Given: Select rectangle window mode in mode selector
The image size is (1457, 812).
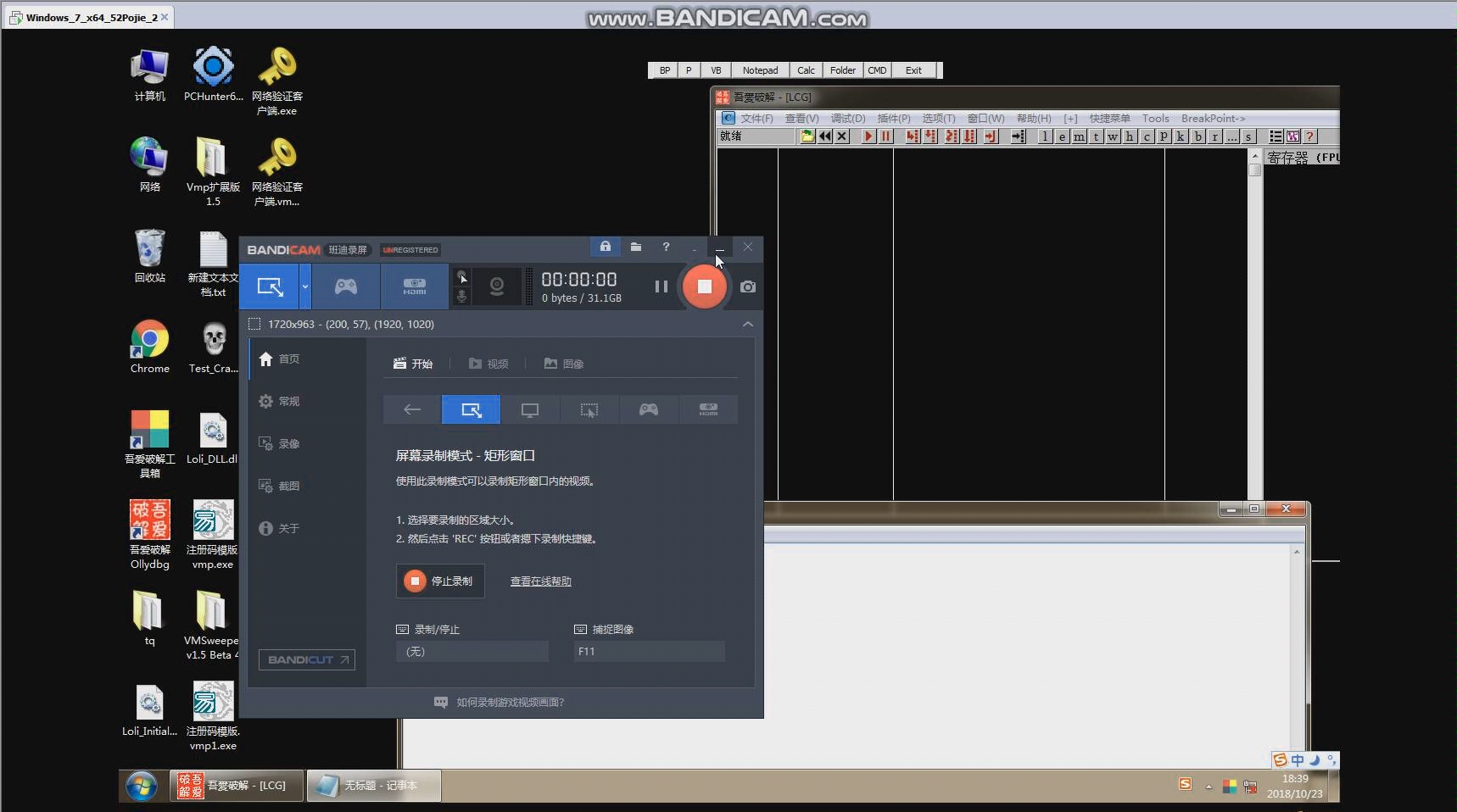Looking at the screenshot, I should [x=471, y=409].
